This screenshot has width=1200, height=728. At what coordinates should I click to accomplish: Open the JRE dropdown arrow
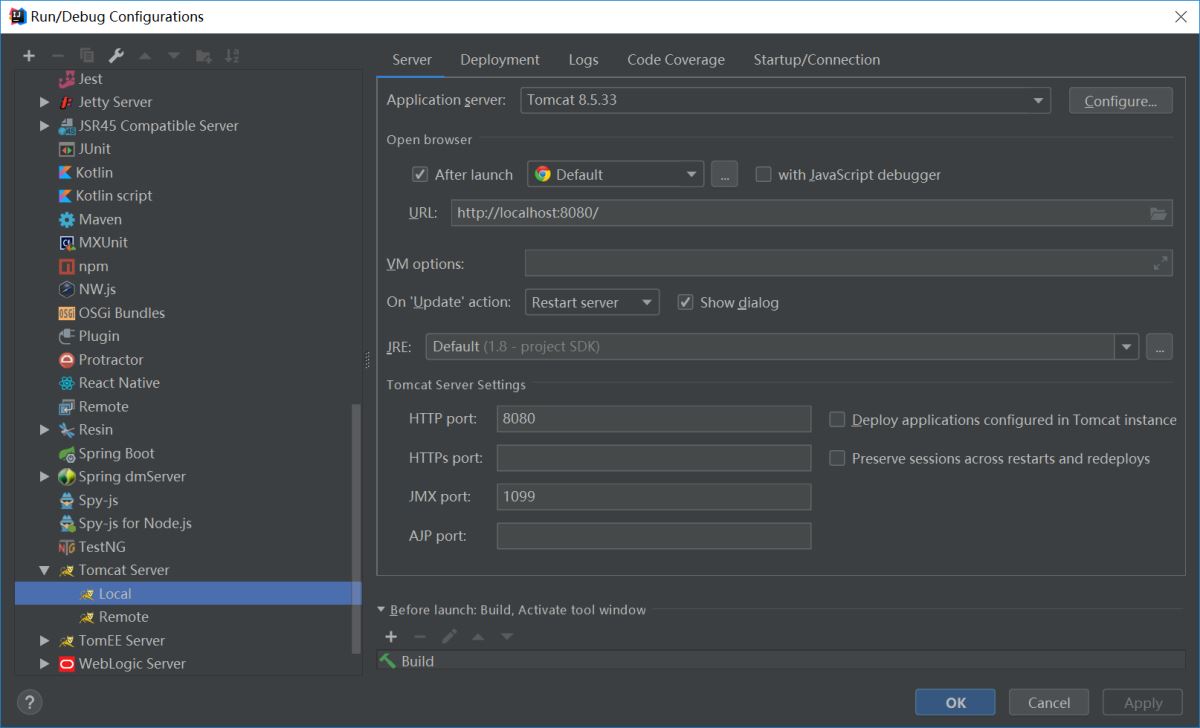coord(1127,346)
